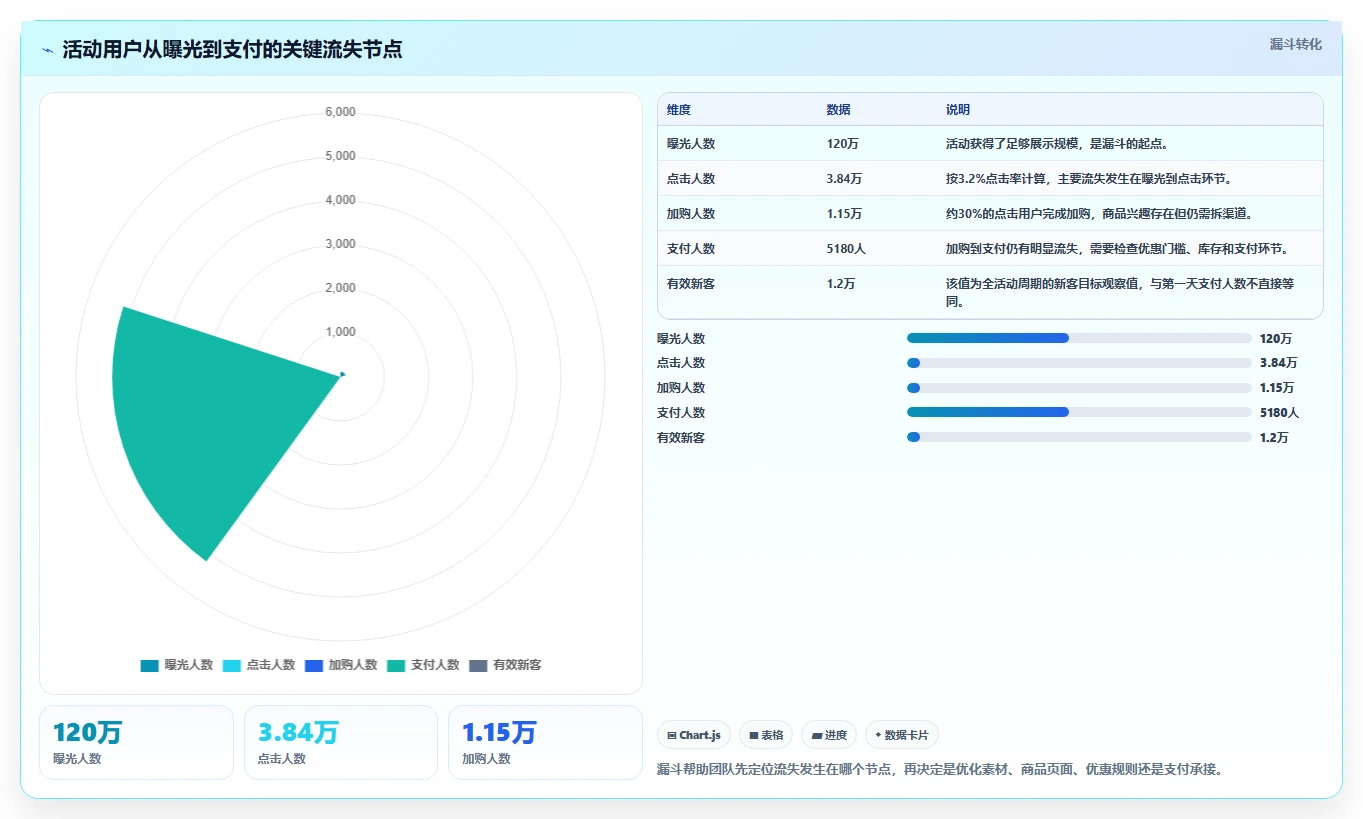This screenshot has height=819, width=1363.
Task: Click the 进度 tag chip
Action: [x=829, y=735]
